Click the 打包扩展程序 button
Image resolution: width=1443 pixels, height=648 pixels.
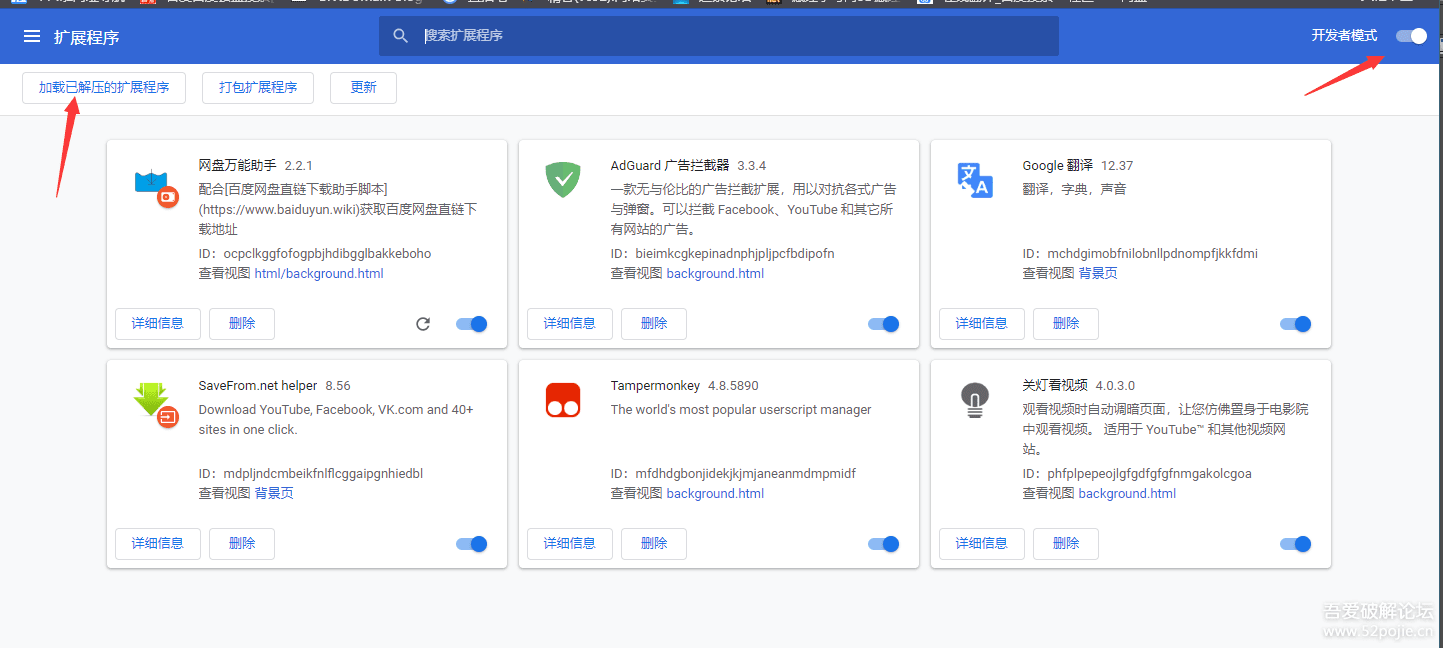[258, 88]
